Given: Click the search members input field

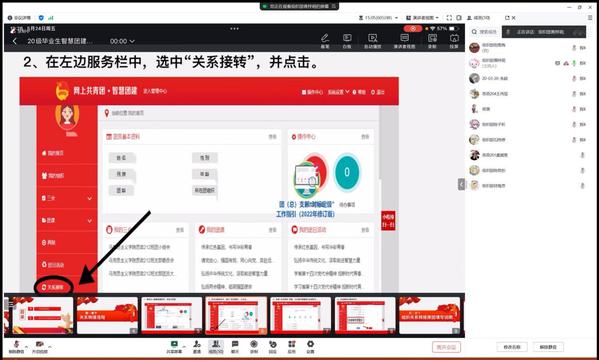Looking at the screenshot, I should pos(485,32).
